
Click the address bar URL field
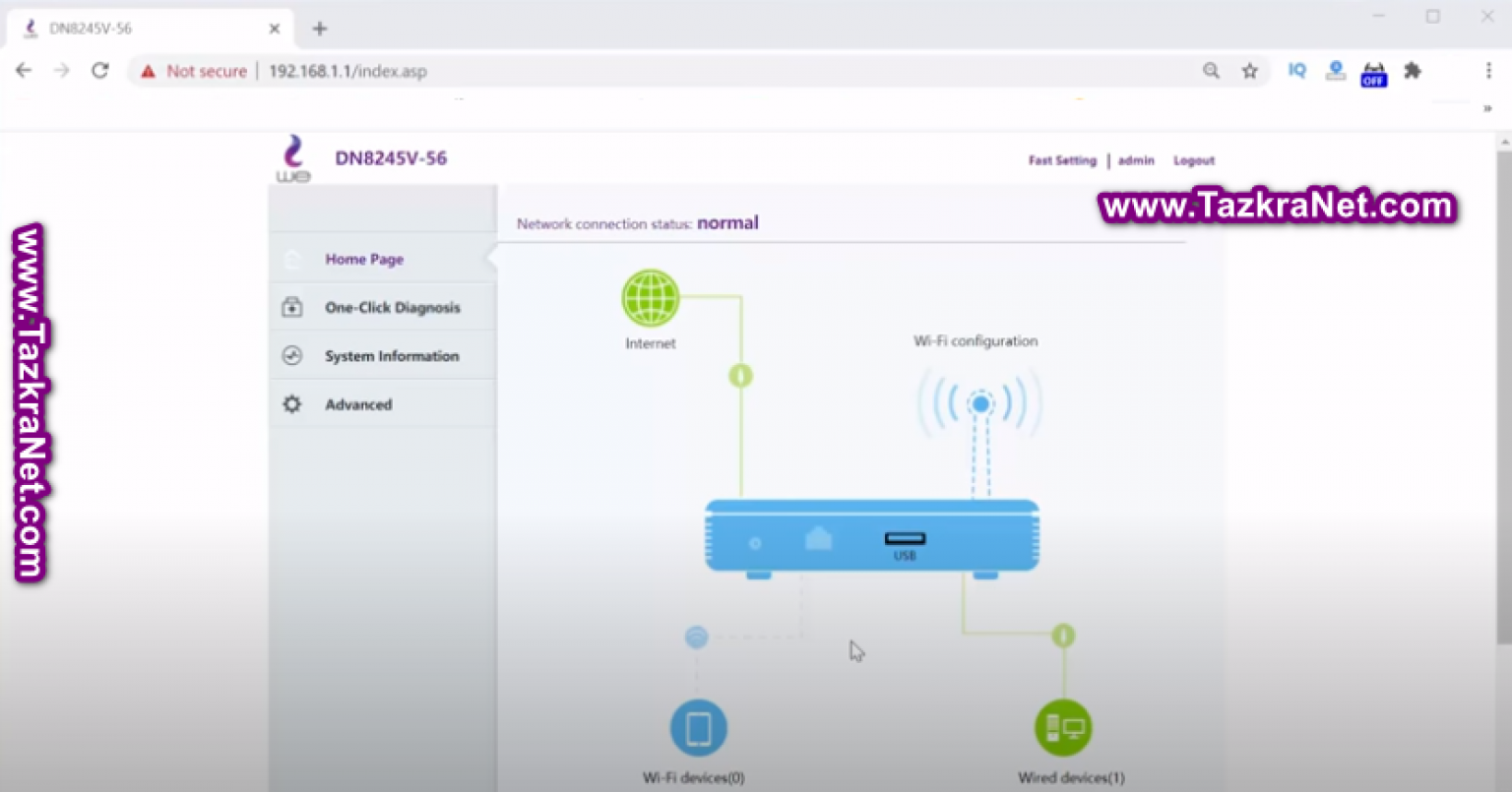(689, 71)
